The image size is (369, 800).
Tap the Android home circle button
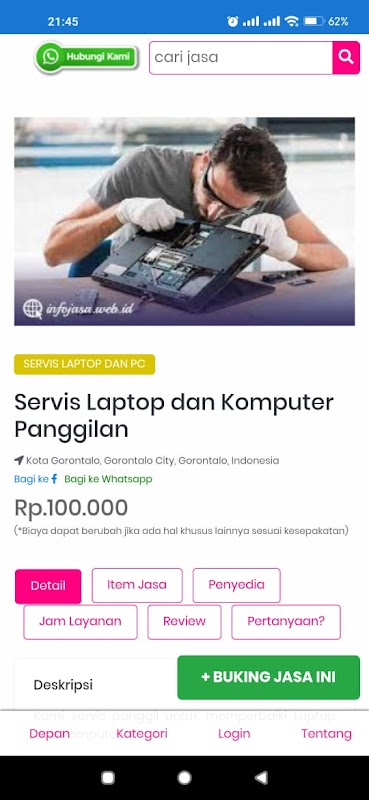point(184,778)
